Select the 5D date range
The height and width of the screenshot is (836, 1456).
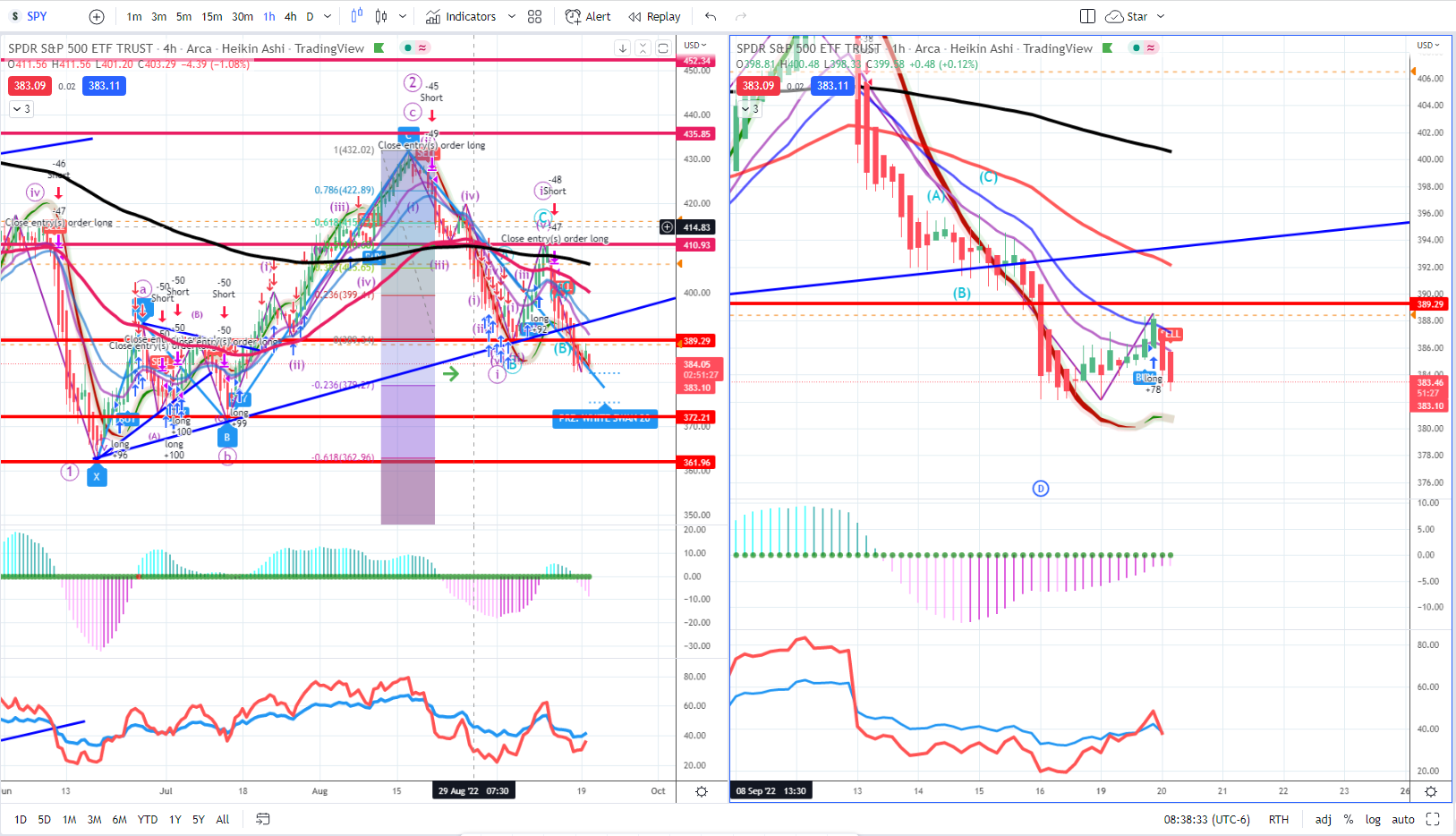pos(45,819)
